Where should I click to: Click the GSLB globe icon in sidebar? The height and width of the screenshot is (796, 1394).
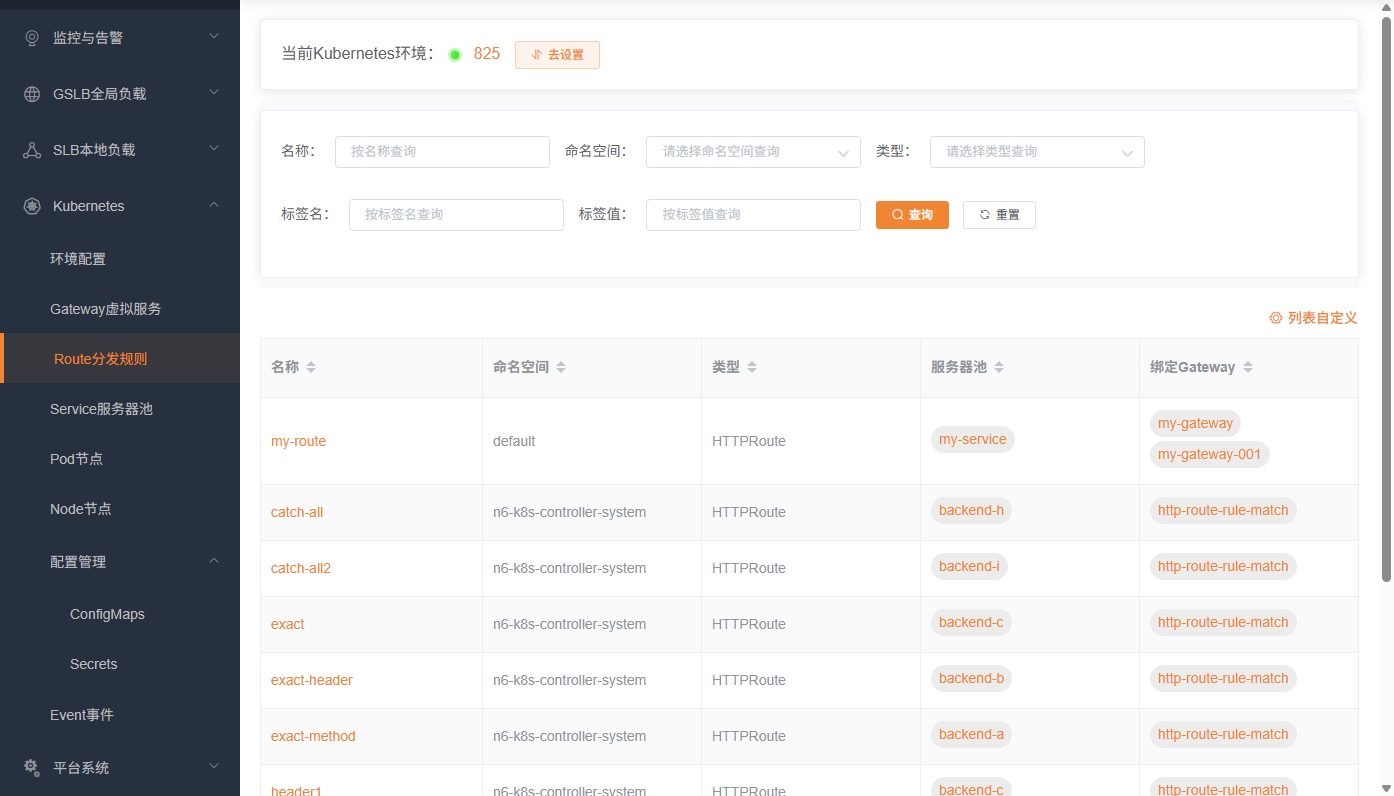pos(32,94)
